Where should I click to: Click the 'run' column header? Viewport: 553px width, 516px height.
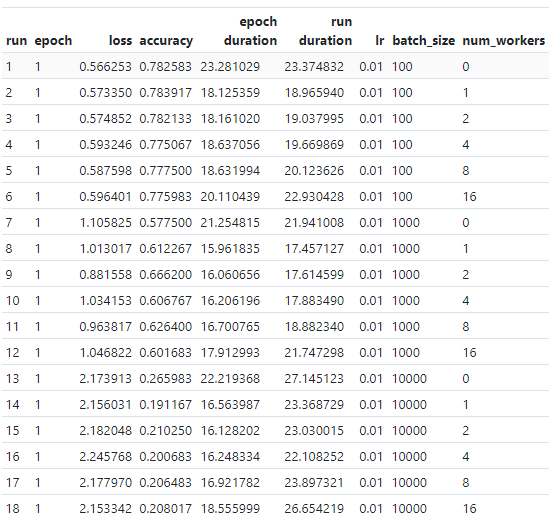pyautogui.click(x=16, y=41)
